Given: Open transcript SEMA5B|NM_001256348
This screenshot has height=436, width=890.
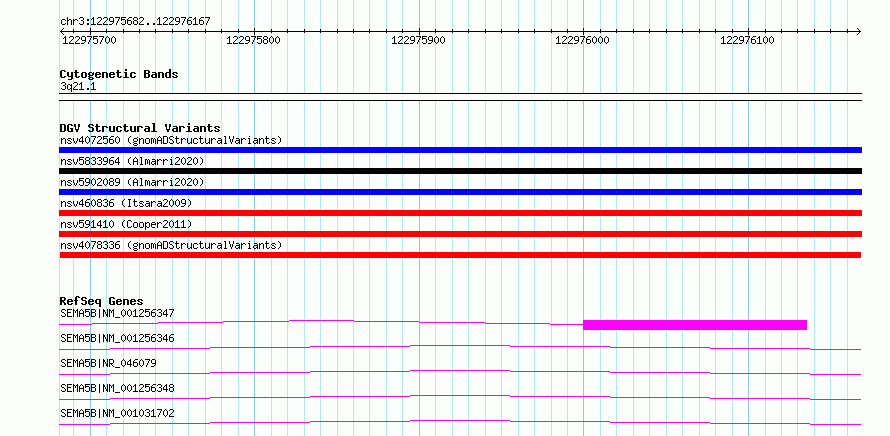Looking at the screenshot, I should click(x=117, y=388).
